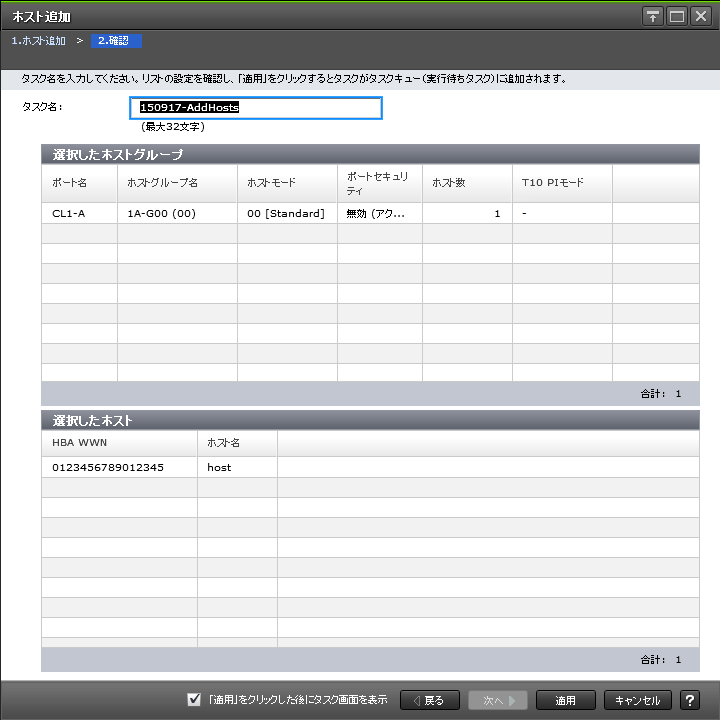Screen dimensions: 720x720
Task: Click the help question mark button
Action: [690, 700]
